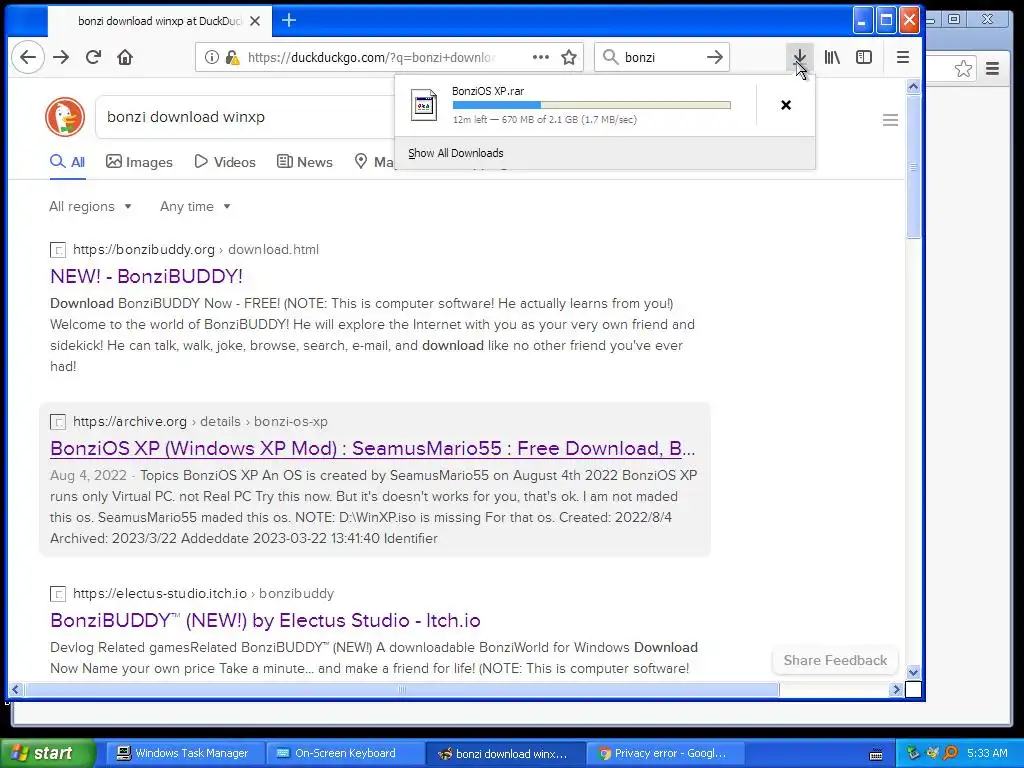Click the DuckDuckGo duck logo
The width and height of the screenshot is (1024, 768).
click(x=65, y=117)
